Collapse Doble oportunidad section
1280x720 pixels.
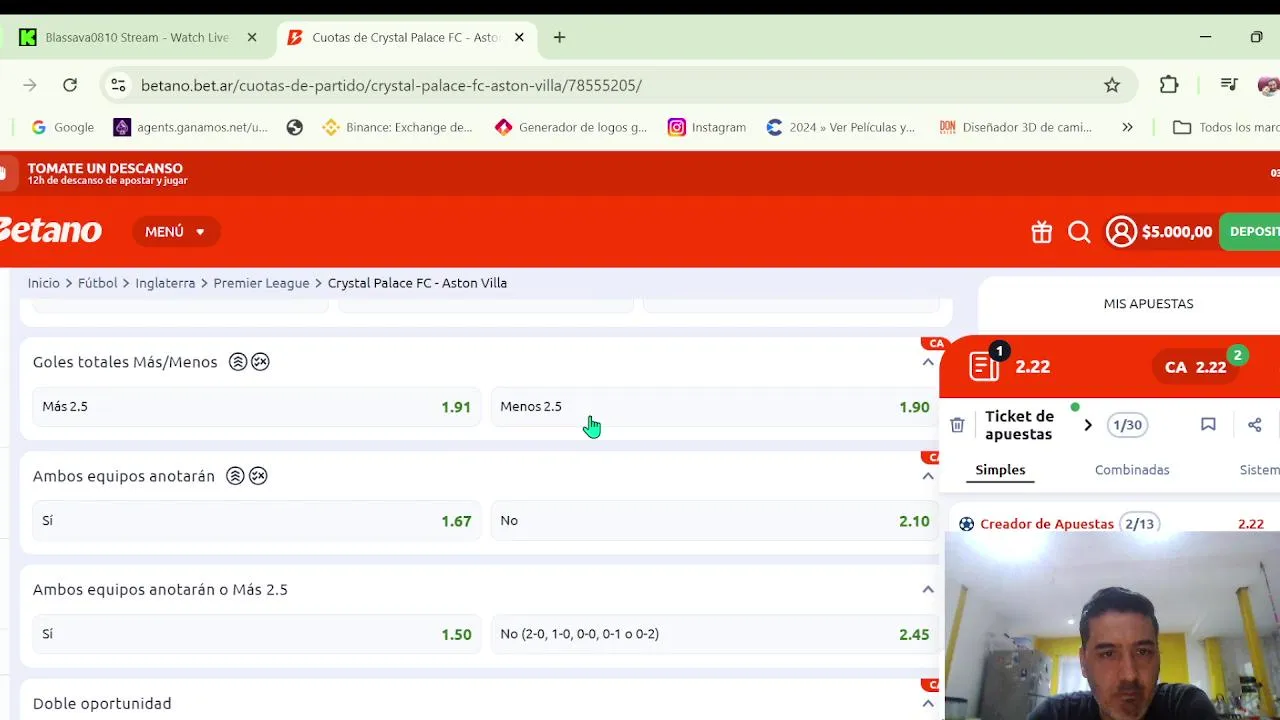tap(928, 703)
